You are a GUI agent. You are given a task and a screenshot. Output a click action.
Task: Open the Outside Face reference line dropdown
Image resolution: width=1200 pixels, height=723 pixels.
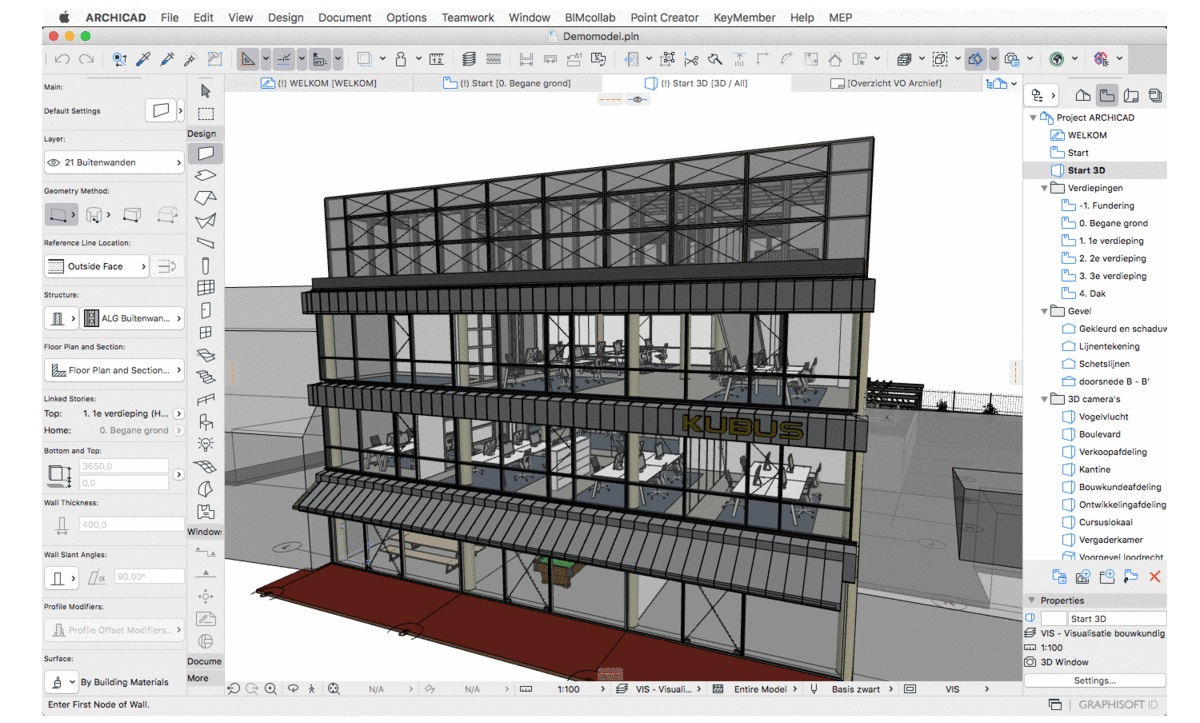point(97,266)
